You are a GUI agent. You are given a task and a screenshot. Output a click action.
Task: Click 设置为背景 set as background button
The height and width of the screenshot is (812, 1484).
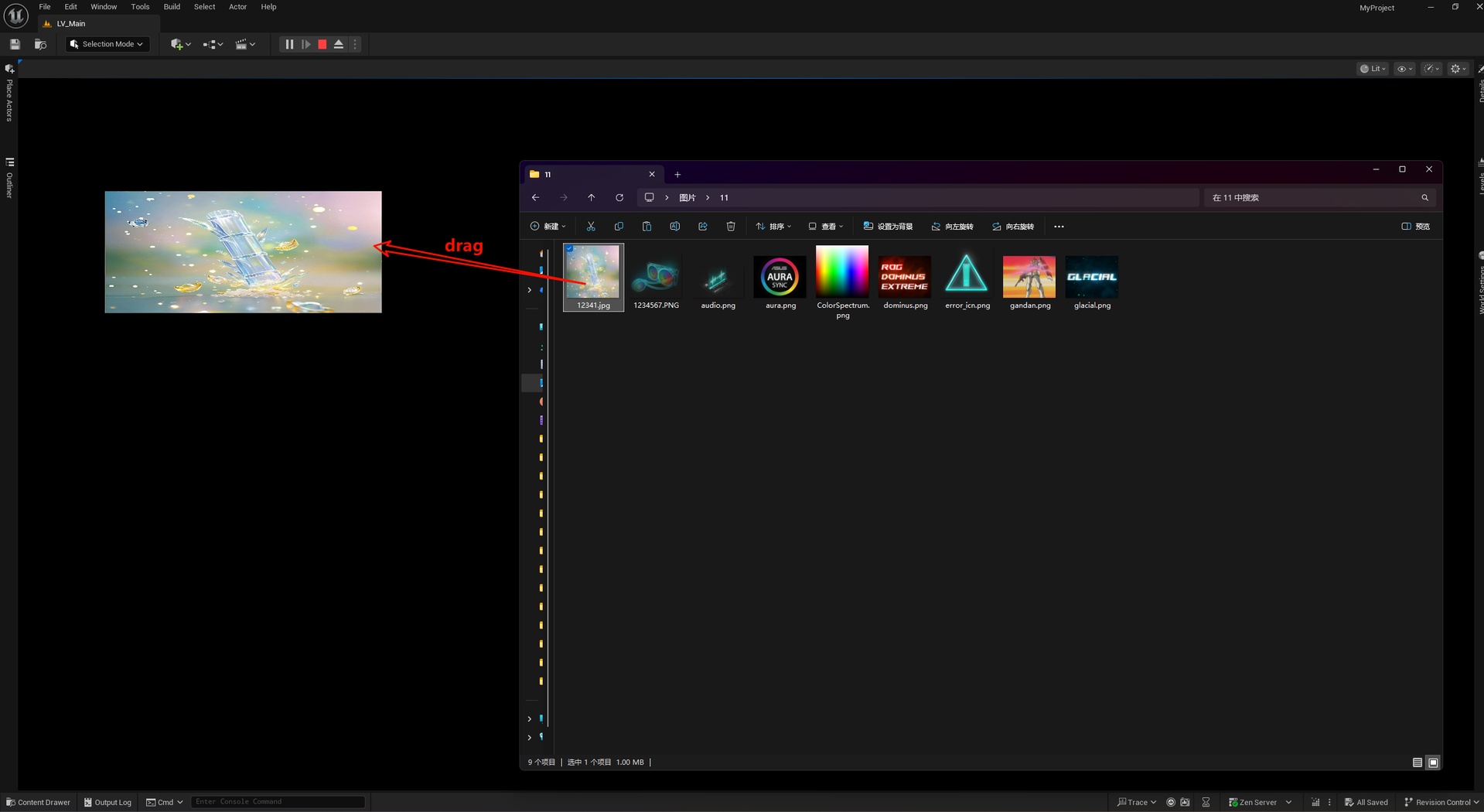[888, 227]
